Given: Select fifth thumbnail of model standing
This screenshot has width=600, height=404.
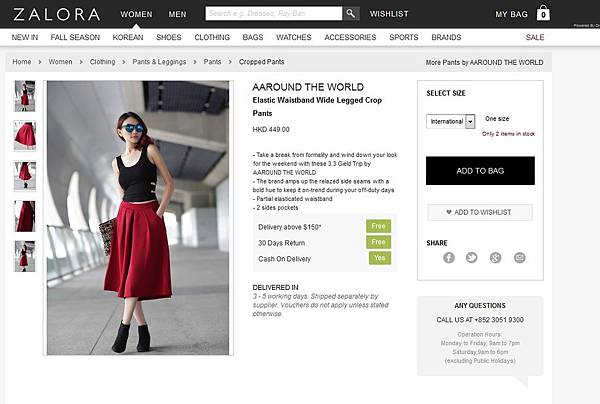Looking at the screenshot, I should click(x=25, y=256).
